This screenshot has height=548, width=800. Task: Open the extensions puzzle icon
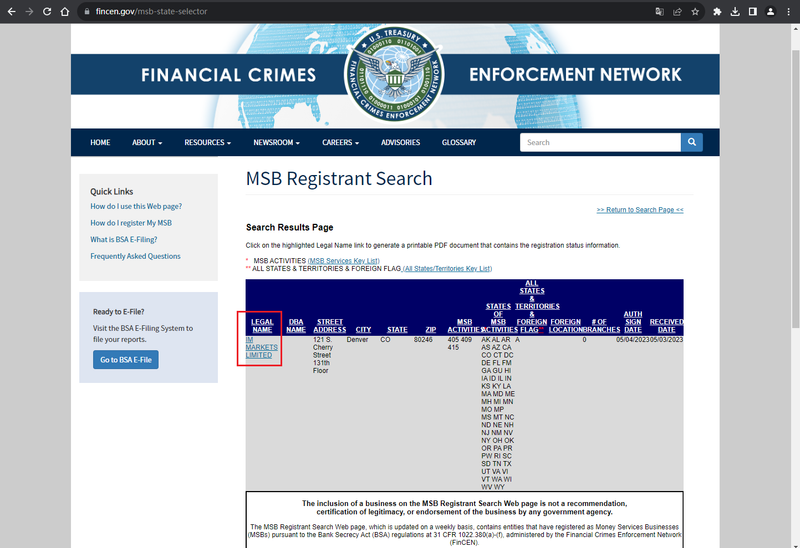tap(717, 11)
